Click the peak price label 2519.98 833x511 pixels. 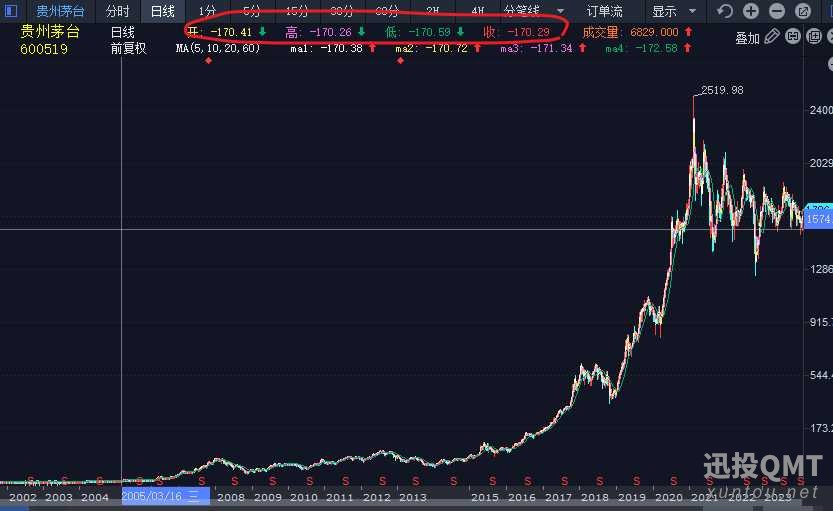point(722,90)
